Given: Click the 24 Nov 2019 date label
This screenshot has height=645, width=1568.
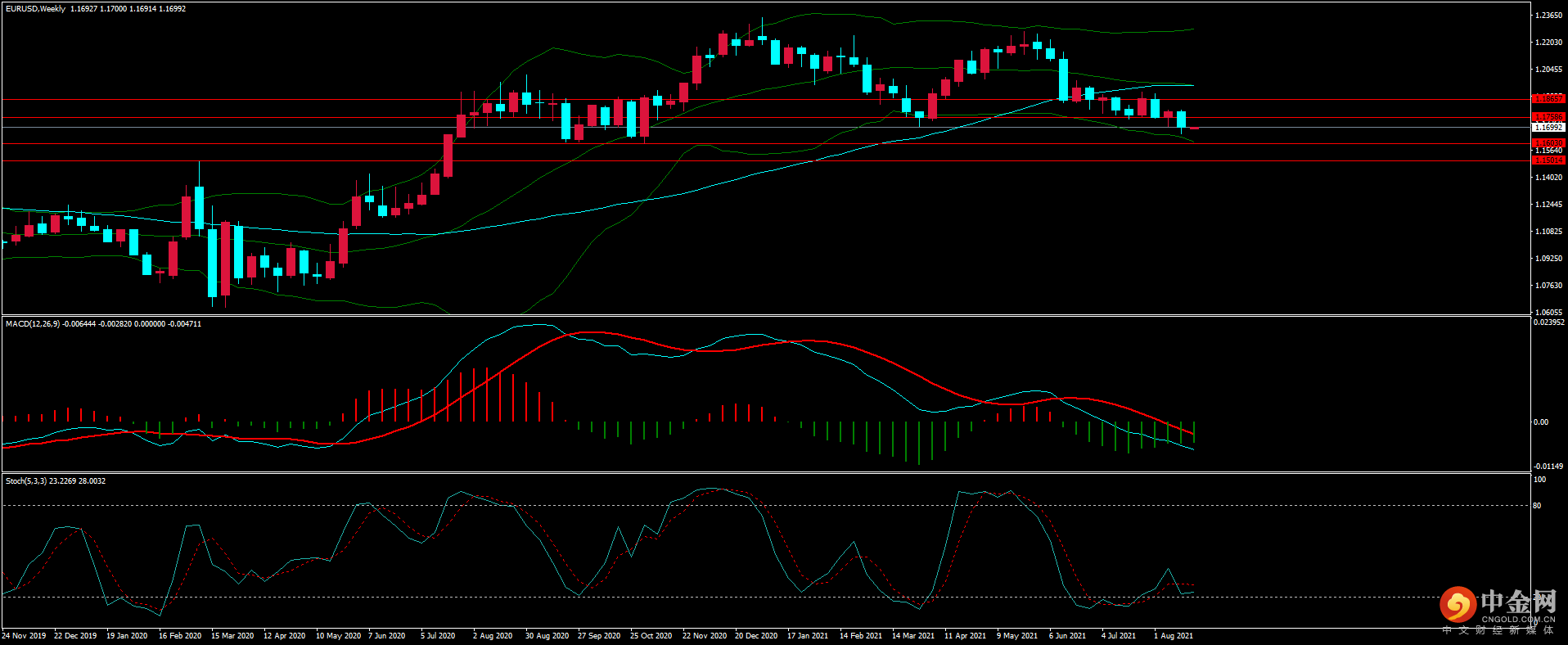Looking at the screenshot, I should [24, 636].
